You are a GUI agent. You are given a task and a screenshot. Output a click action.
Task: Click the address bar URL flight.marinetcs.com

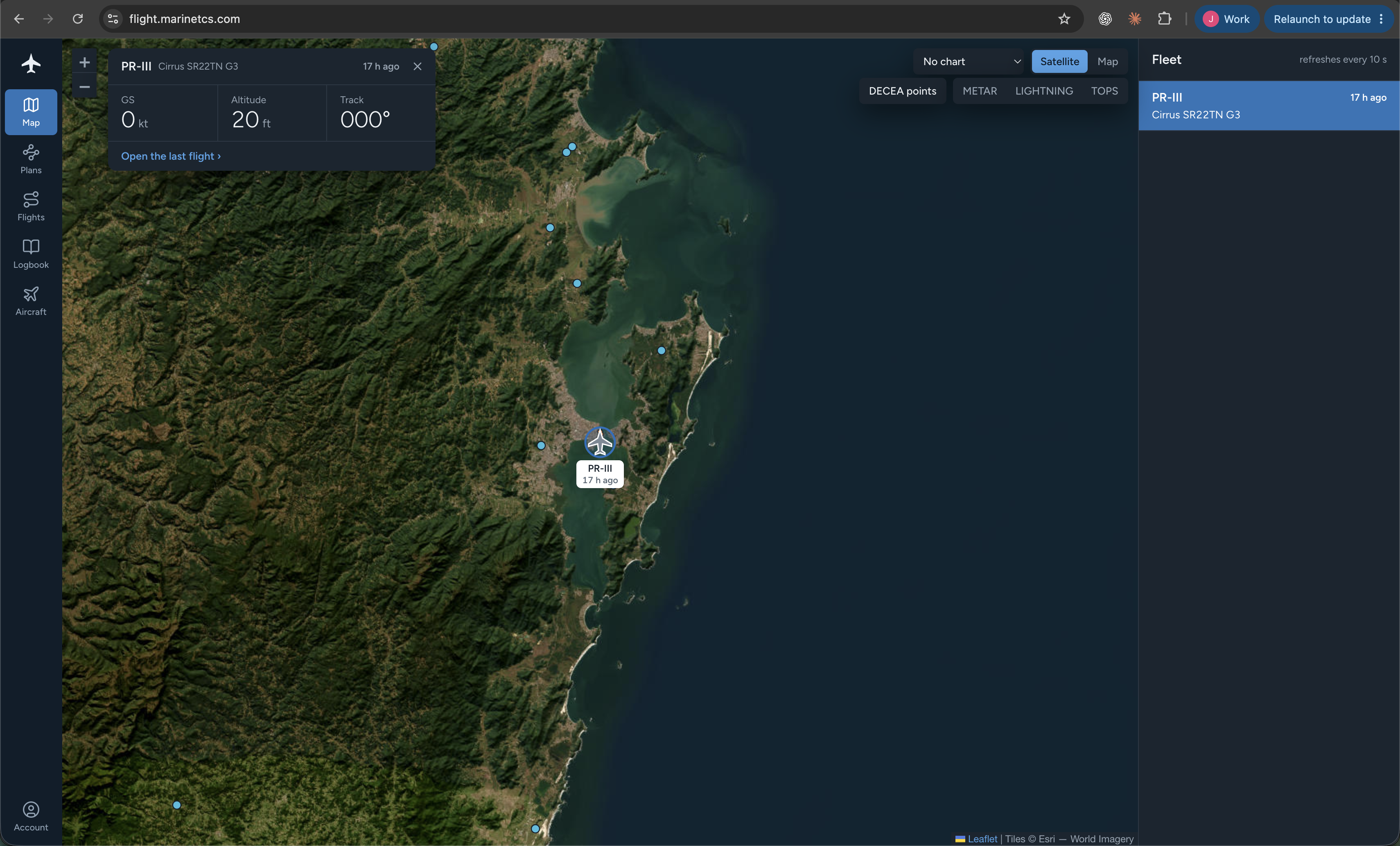185,19
